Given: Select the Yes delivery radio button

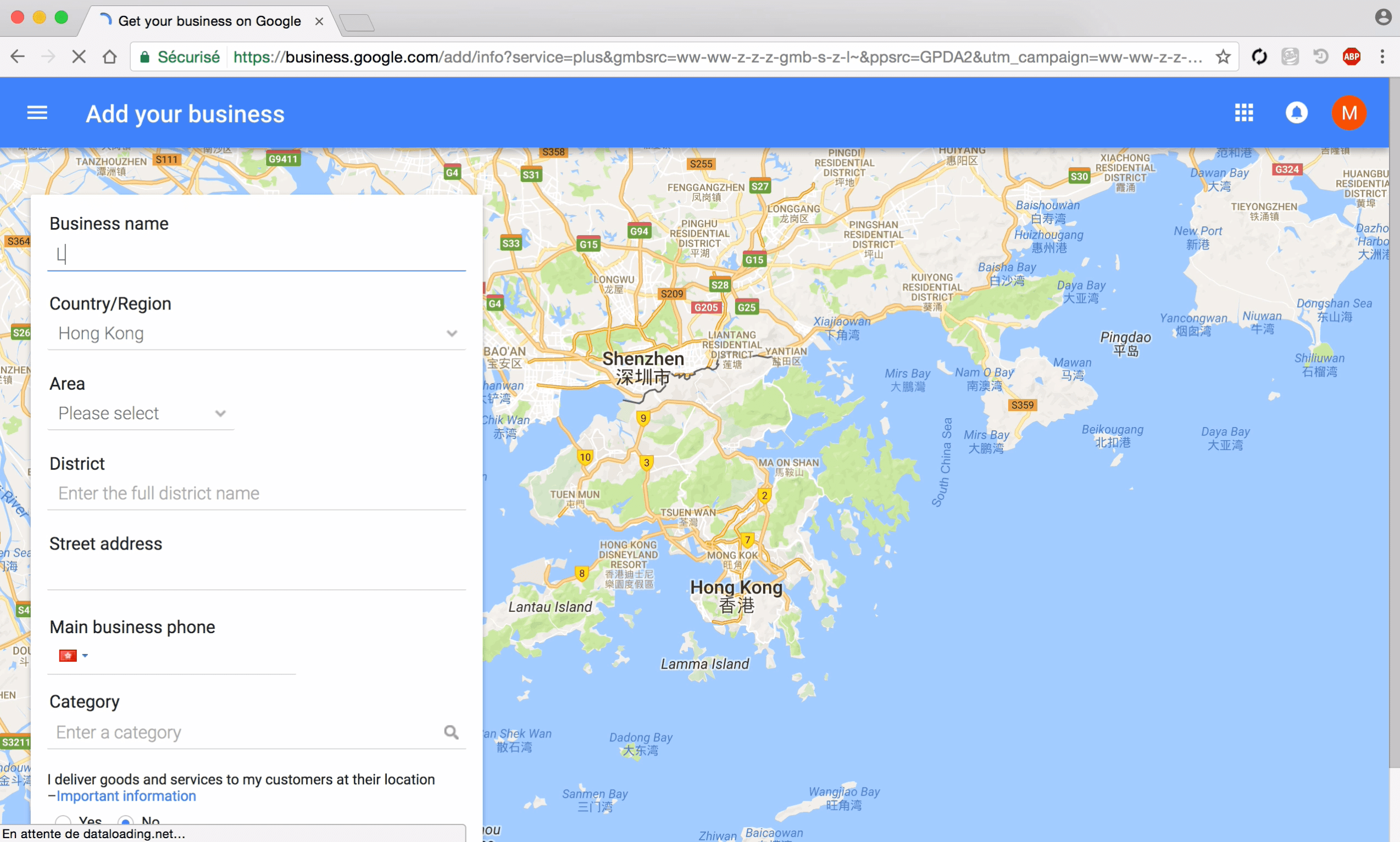Looking at the screenshot, I should point(63,821).
